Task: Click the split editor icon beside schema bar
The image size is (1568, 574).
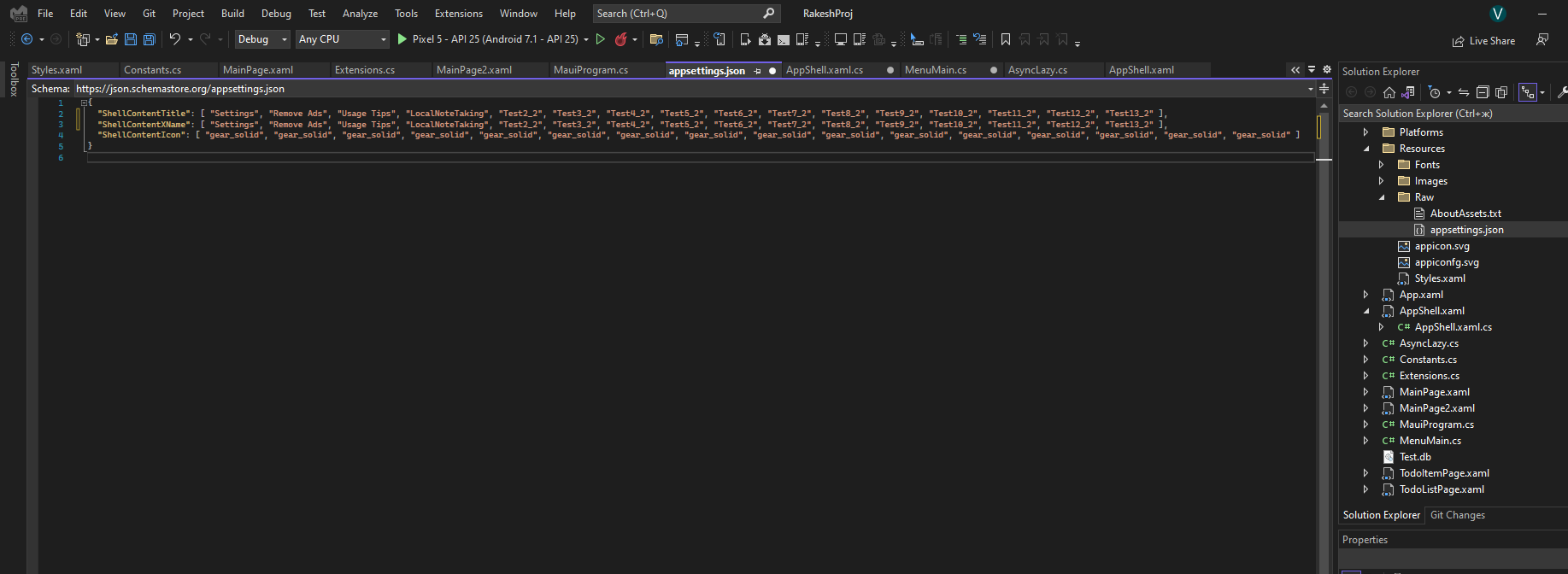Action: (1324, 88)
